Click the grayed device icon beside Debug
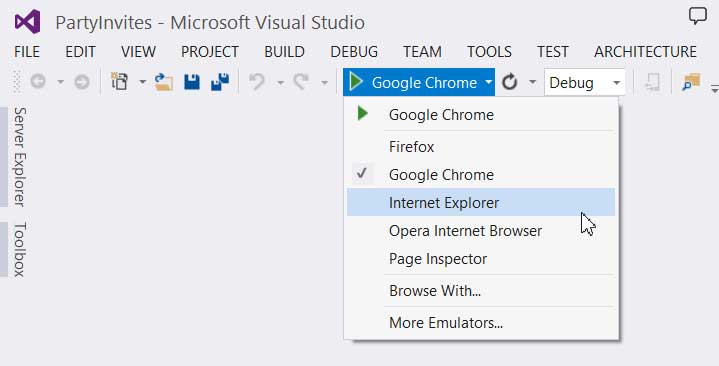 click(652, 82)
